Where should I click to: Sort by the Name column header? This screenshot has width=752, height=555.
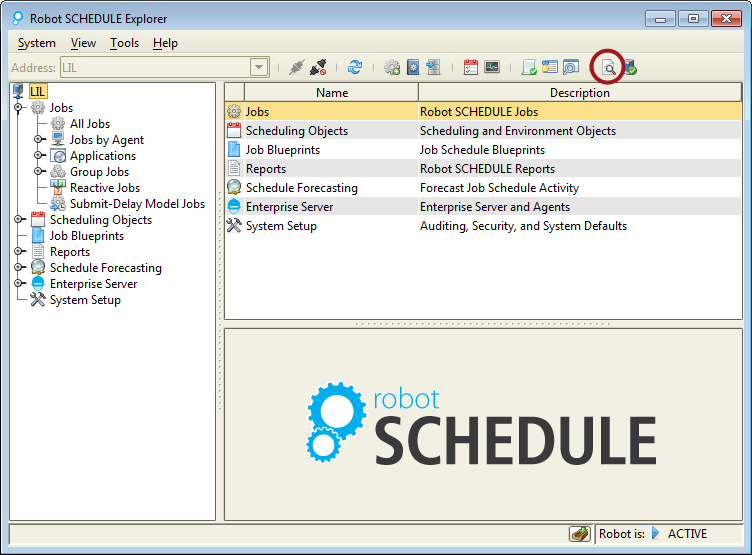[x=331, y=93]
